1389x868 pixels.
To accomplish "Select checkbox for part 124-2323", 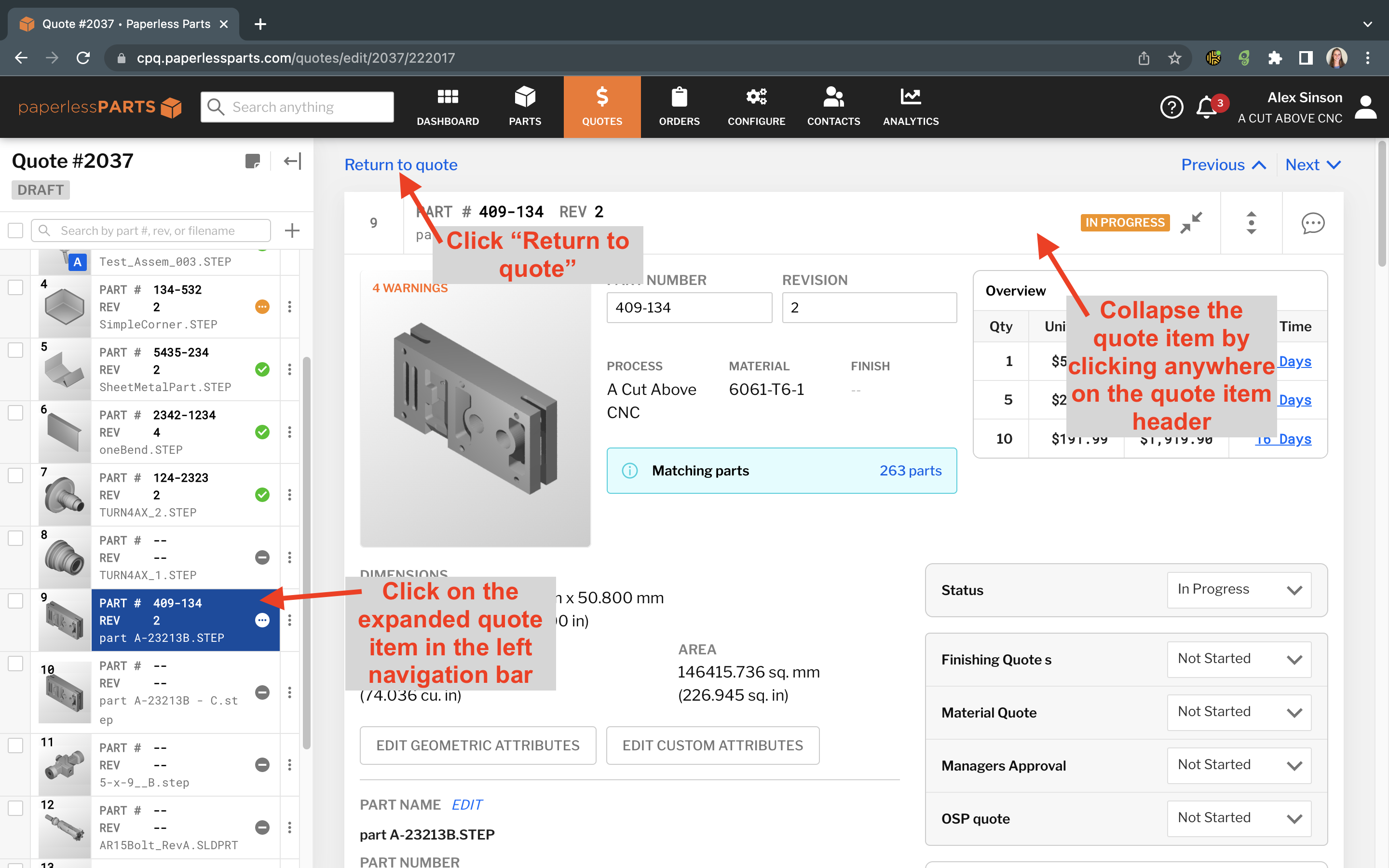I will (15, 475).
